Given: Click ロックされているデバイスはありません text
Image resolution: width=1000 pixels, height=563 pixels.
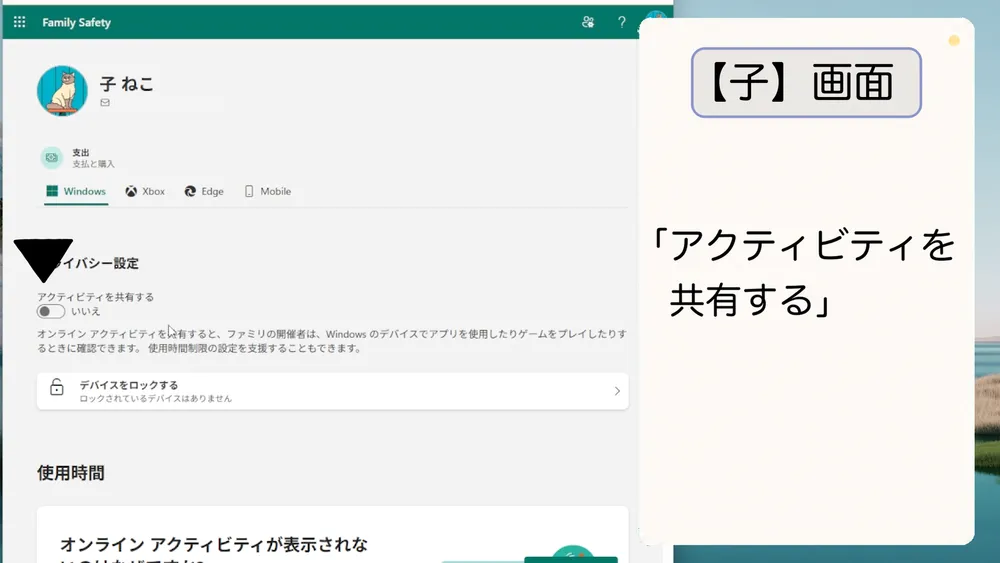Looking at the screenshot, I should point(156,398).
